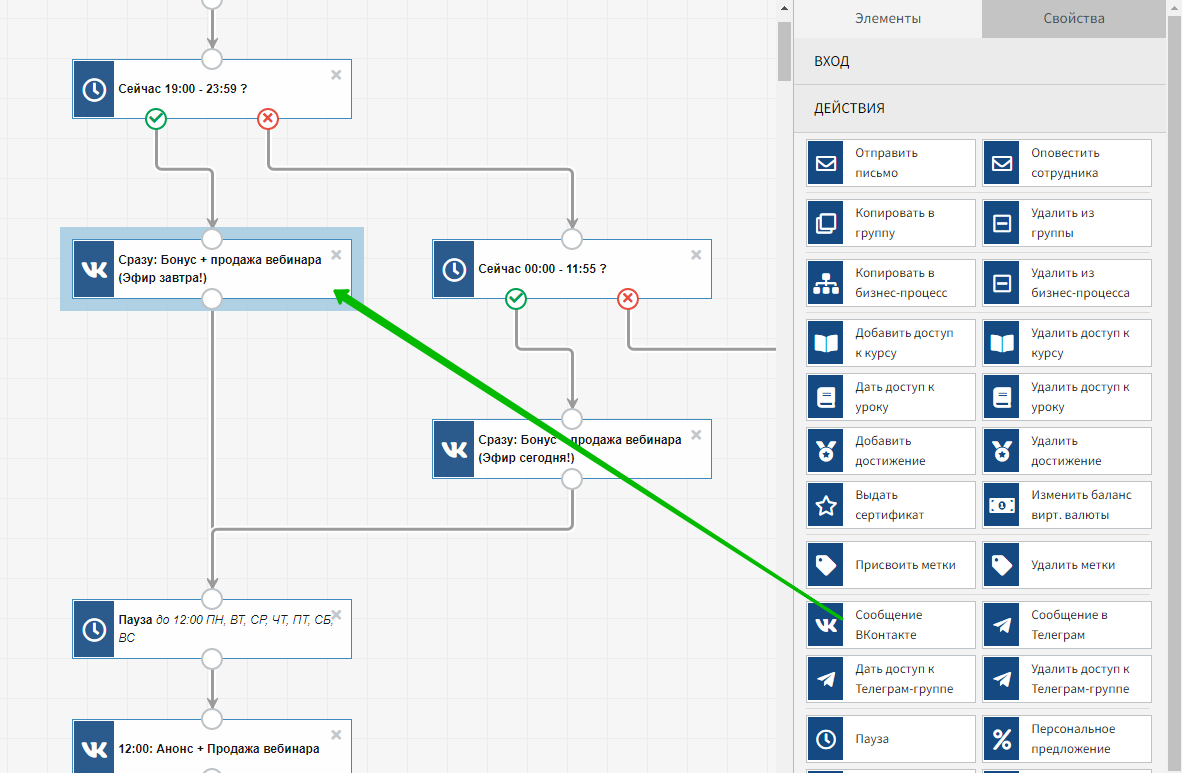Screen dimensions: 1182x773
Task: Open the Свойства tab
Action: tap(1073, 18)
